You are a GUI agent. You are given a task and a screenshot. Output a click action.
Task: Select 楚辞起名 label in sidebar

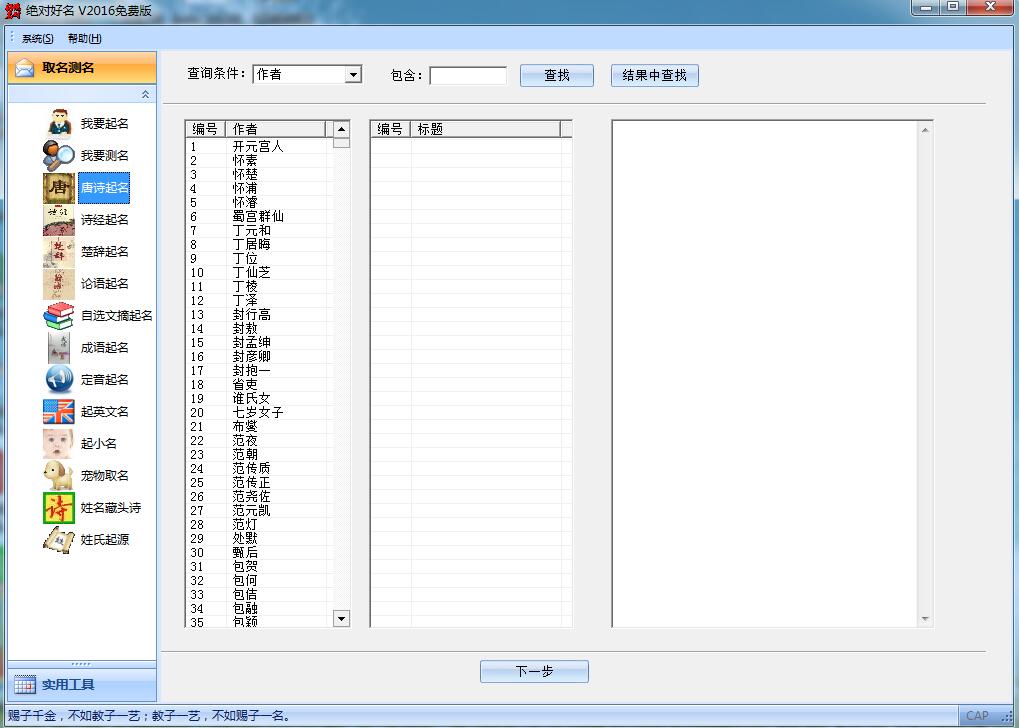point(105,252)
